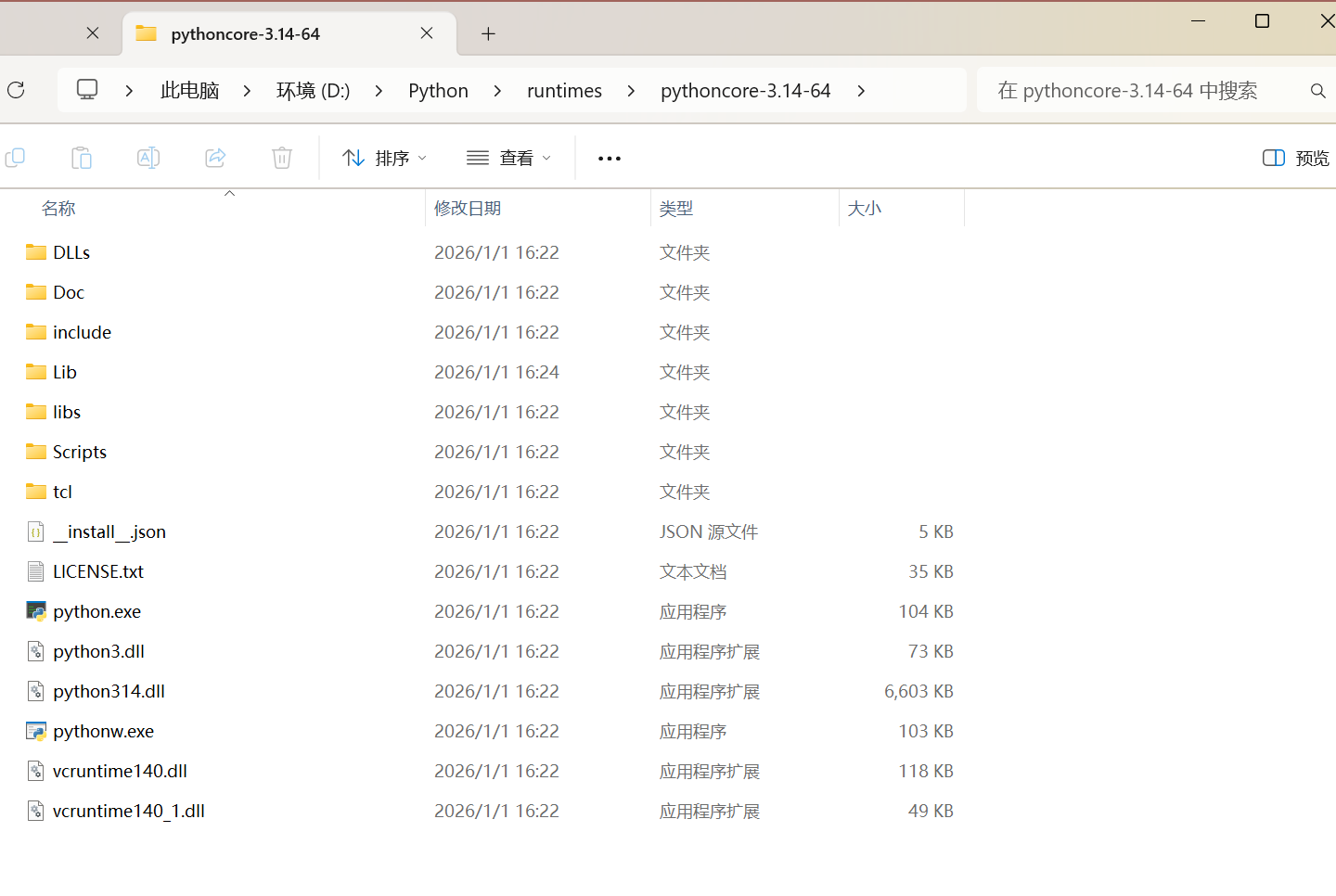Screen dimensions: 1336x896
Task: Paste clipboard contents using the paste icon
Action: click(x=82, y=158)
